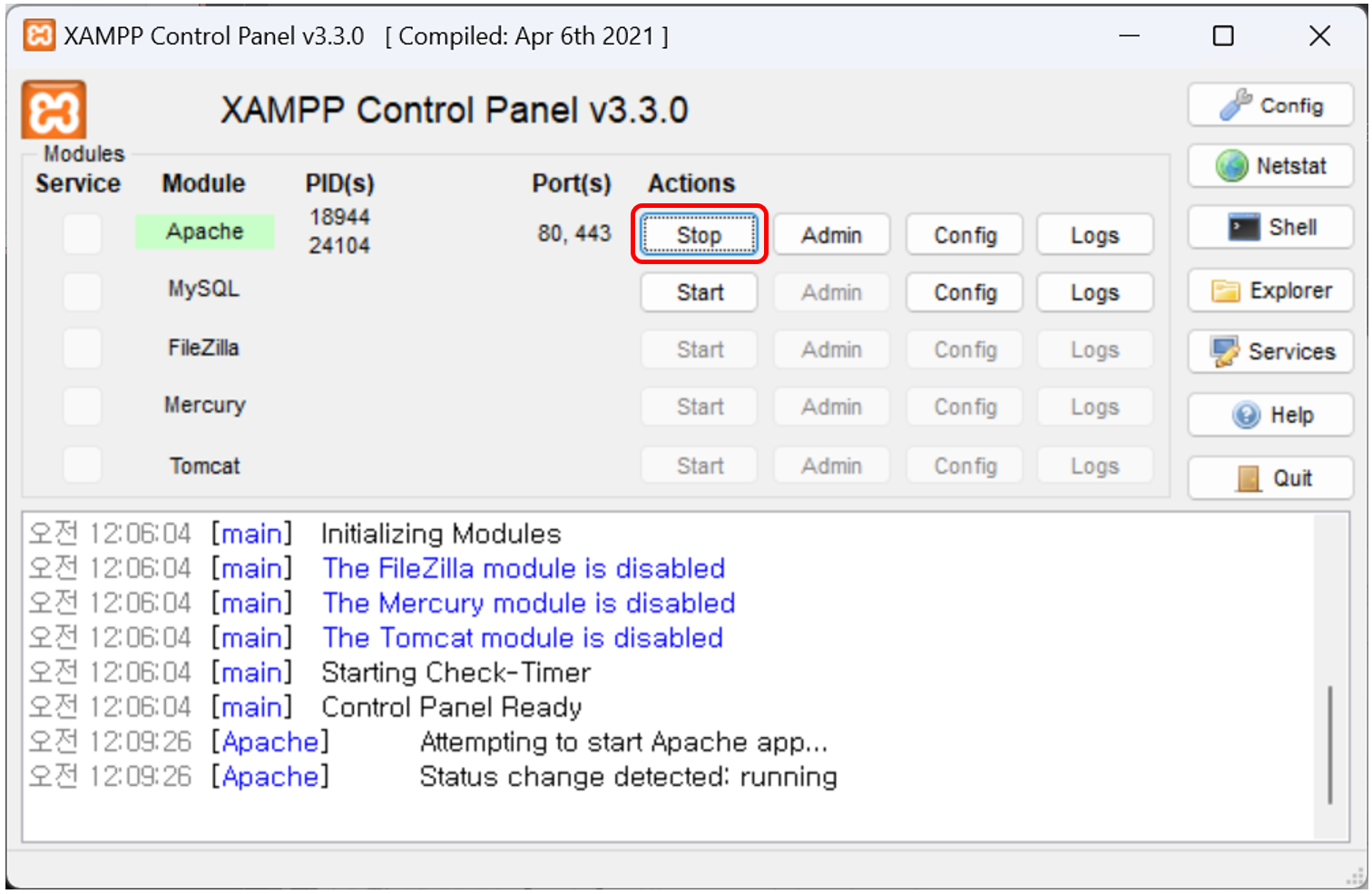
Task: Minimize the XAMPP Control Panel window
Action: 1129,35
